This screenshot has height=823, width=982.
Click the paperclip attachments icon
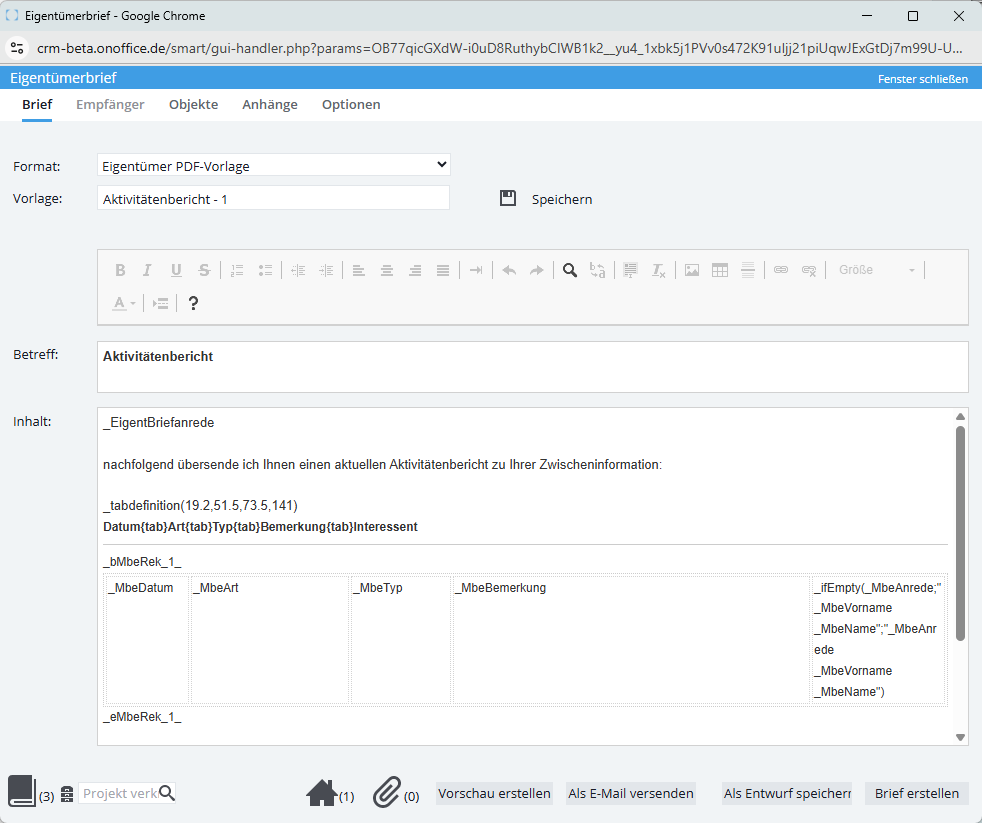(x=387, y=792)
